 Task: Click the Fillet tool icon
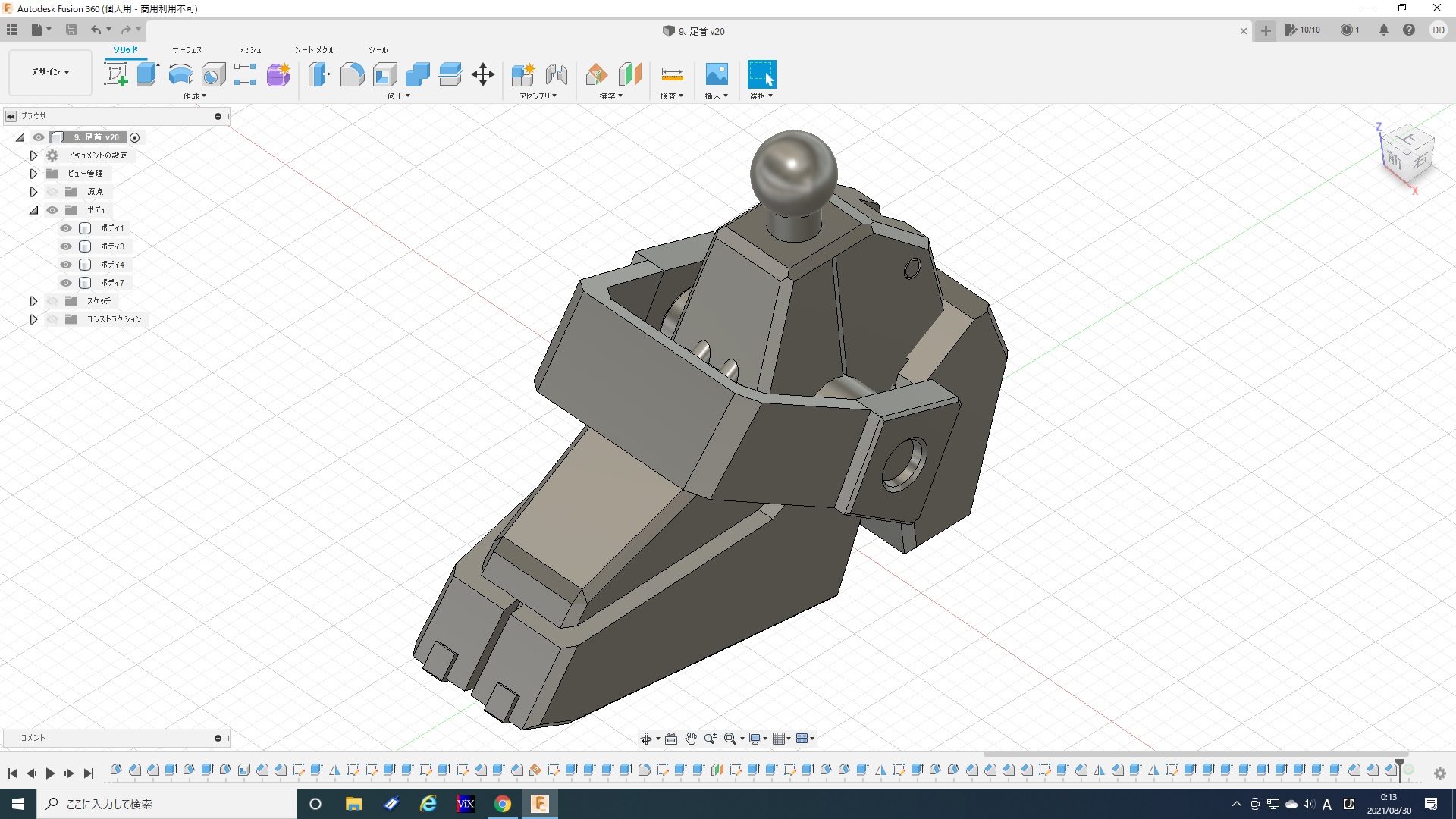point(352,74)
